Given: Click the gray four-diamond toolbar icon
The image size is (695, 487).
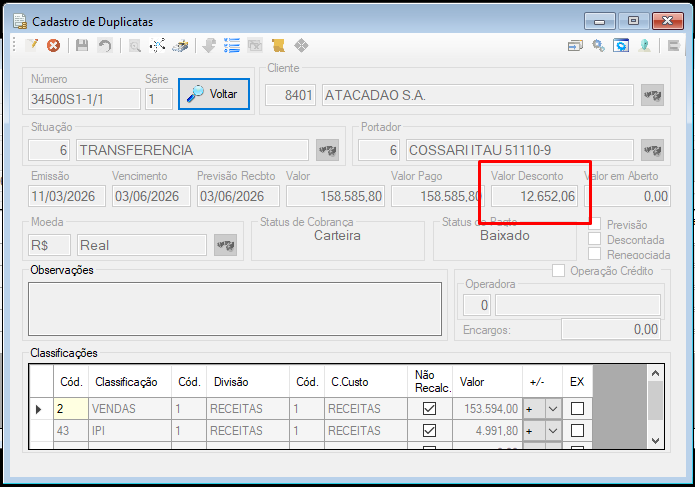Looking at the screenshot, I should [x=301, y=45].
